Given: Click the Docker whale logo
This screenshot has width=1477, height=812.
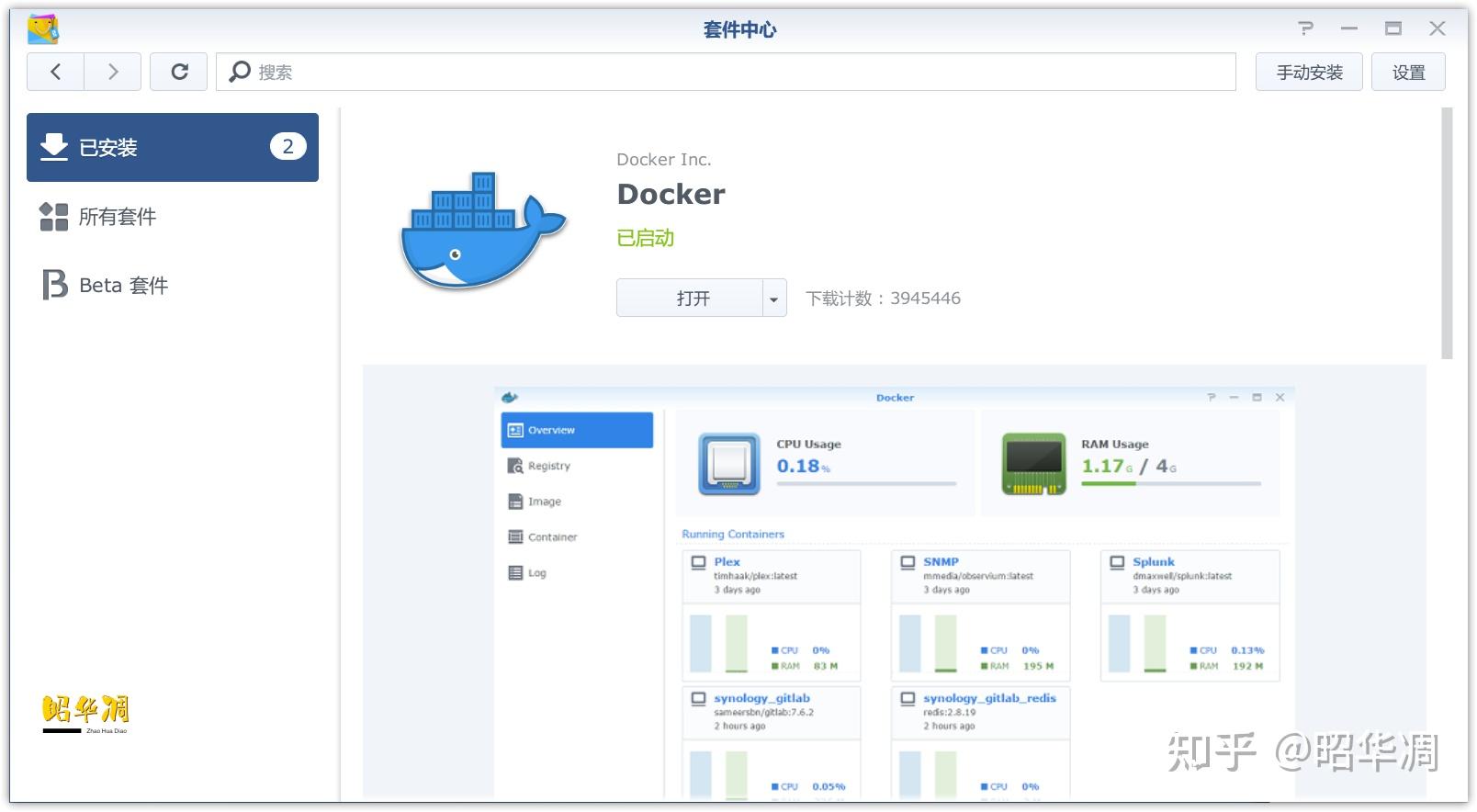Looking at the screenshot, I should tap(484, 230).
